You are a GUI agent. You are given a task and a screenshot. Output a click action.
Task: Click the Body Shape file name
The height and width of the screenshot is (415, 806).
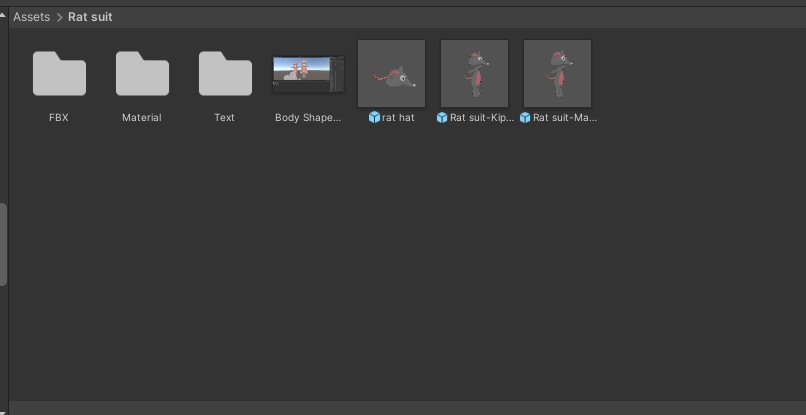308,118
